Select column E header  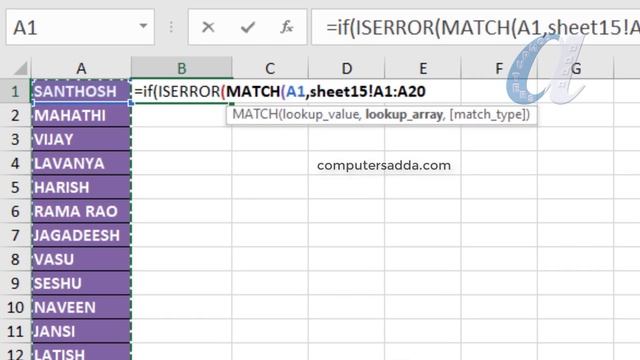click(x=423, y=68)
